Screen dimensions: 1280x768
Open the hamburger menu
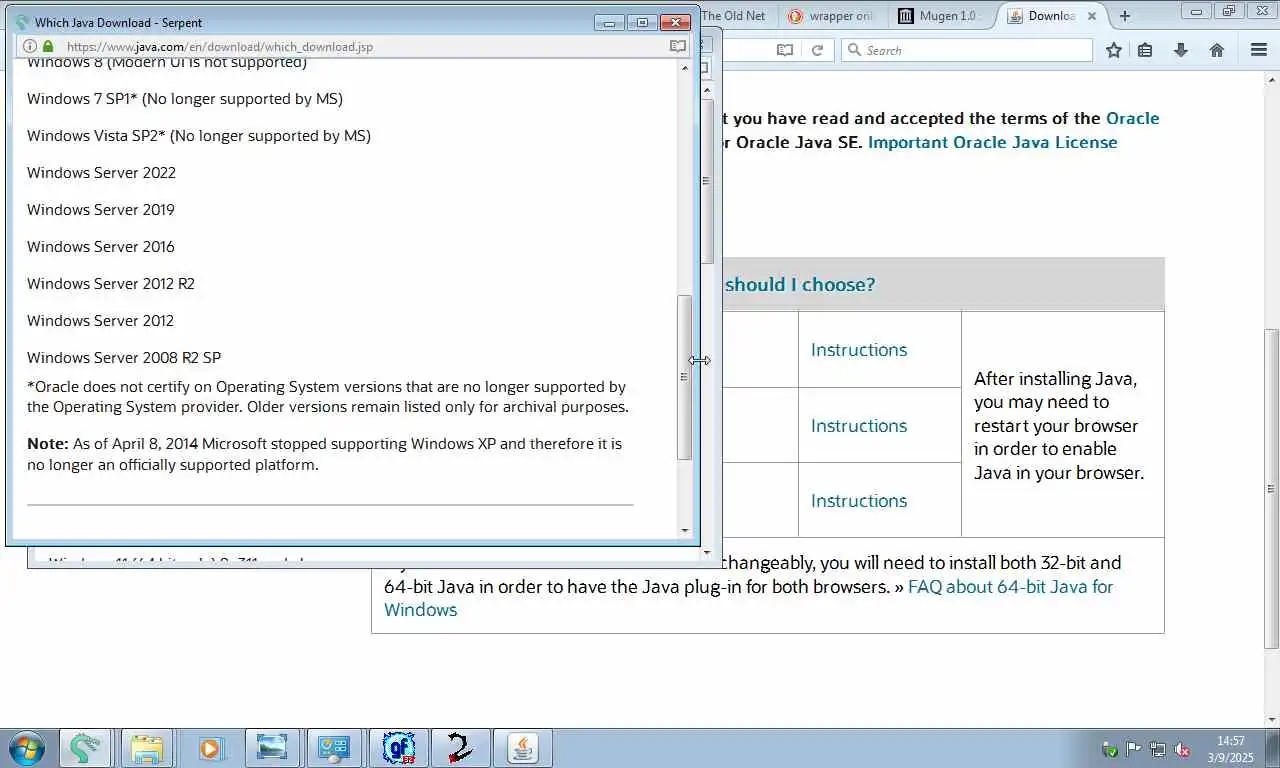coord(1259,50)
